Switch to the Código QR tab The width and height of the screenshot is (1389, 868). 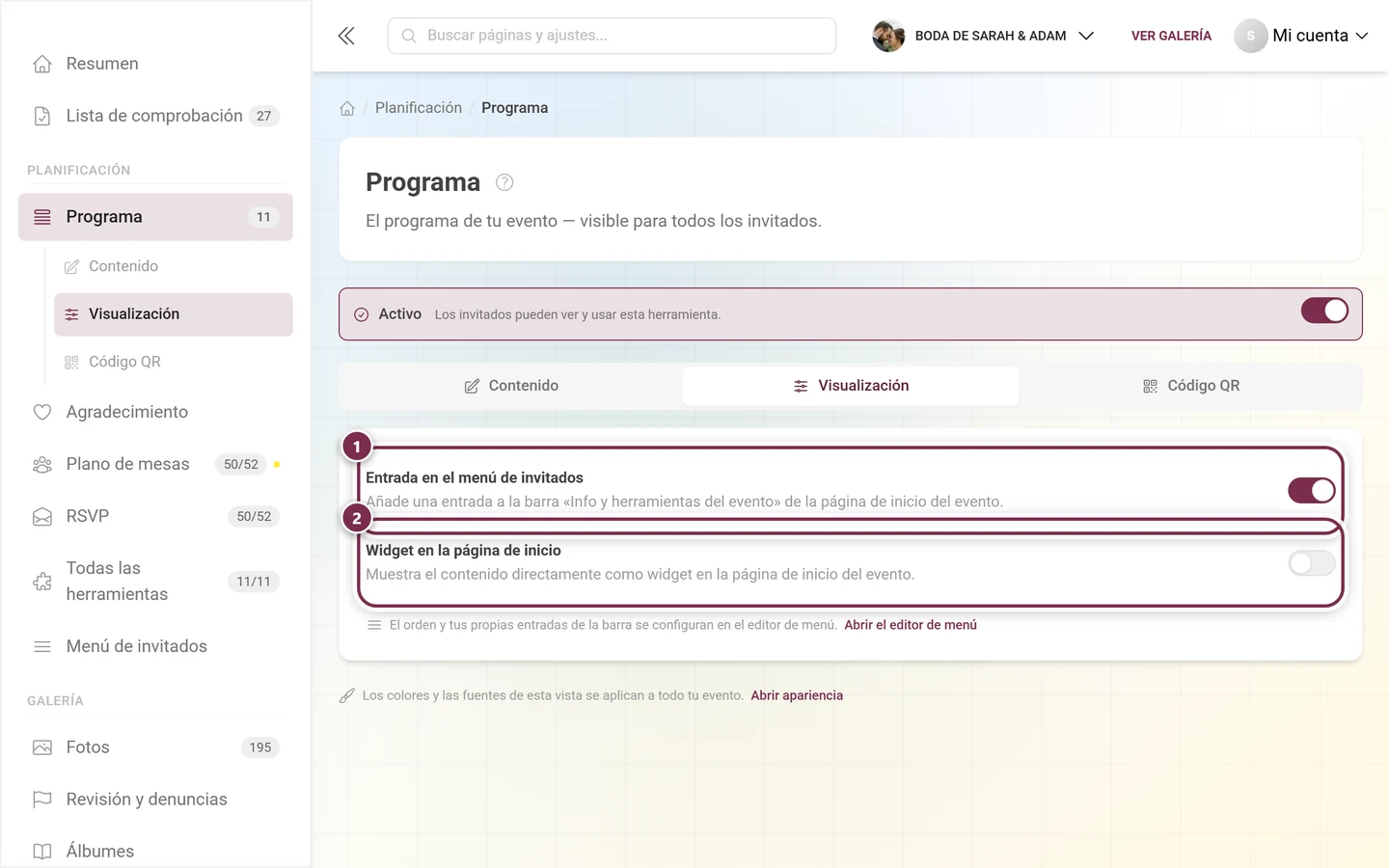[1190, 386]
